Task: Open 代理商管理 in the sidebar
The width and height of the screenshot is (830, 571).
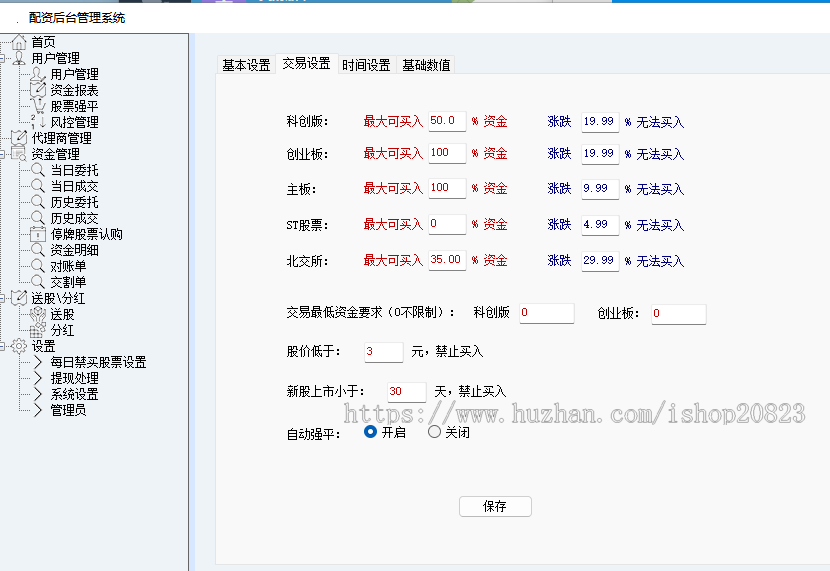Action: (61, 138)
